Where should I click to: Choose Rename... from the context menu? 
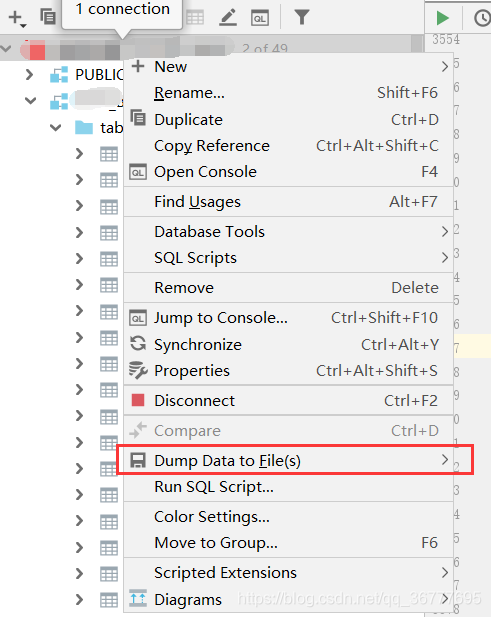[x=289, y=93]
